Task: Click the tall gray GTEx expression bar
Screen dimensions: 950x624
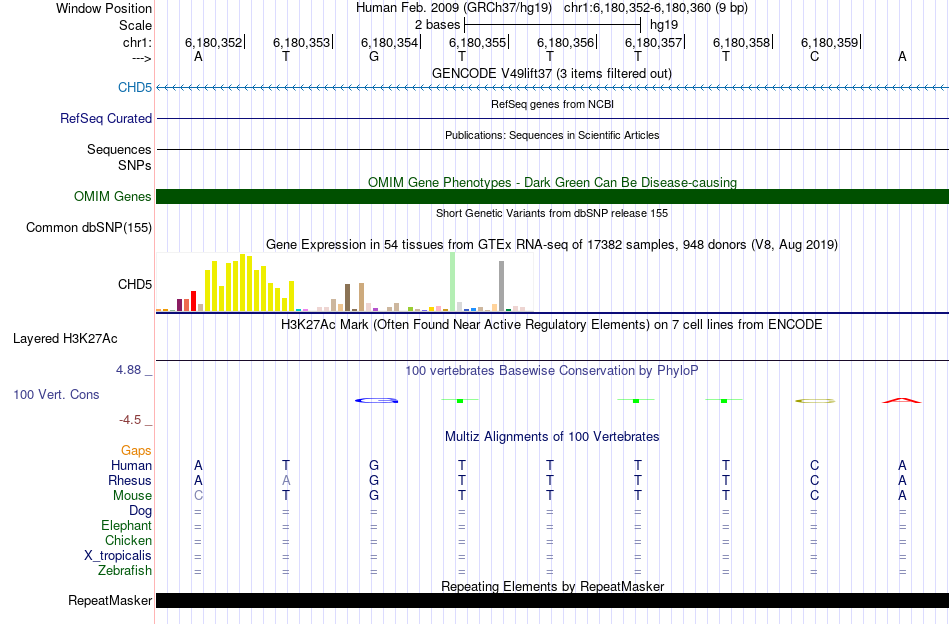Action: [502, 286]
